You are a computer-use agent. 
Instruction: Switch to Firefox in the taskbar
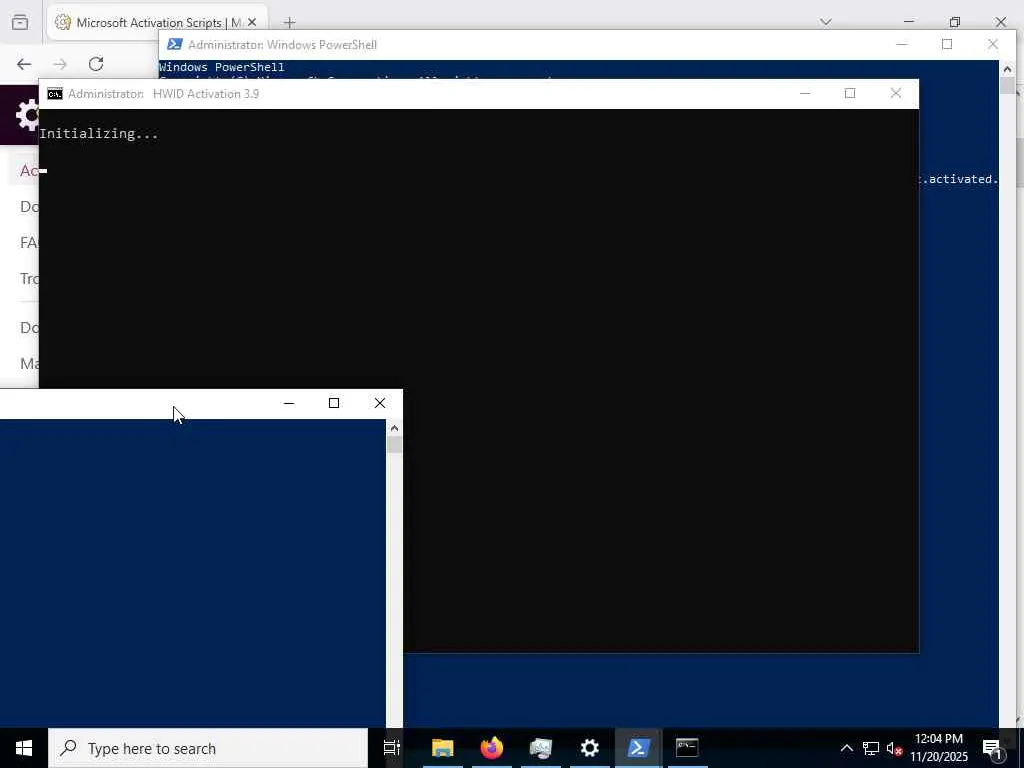click(492, 748)
